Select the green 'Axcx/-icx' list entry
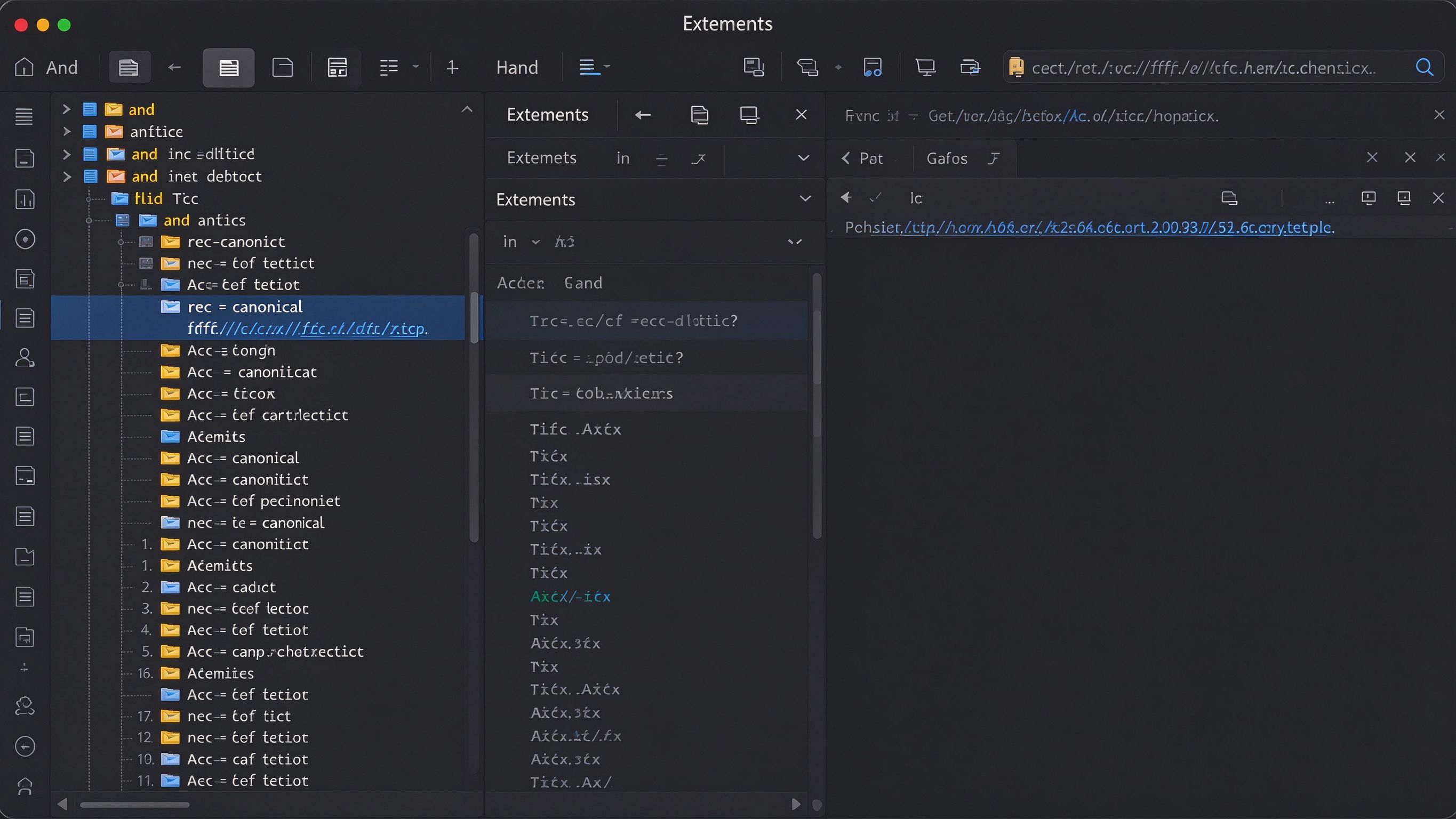 click(x=570, y=596)
